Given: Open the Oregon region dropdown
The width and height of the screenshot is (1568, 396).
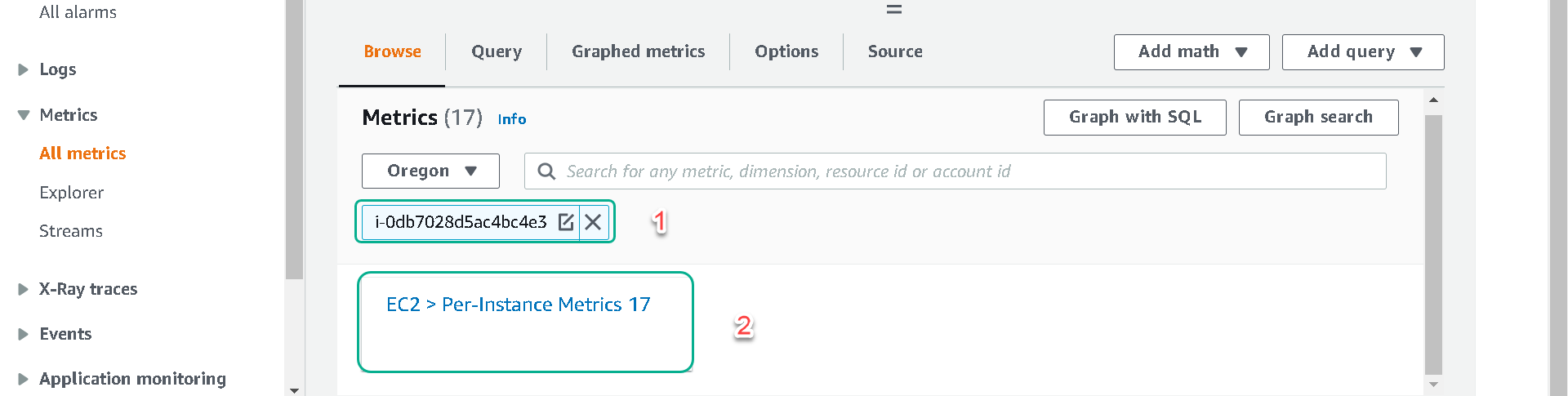Looking at the screenshot, I should point(430,171).
